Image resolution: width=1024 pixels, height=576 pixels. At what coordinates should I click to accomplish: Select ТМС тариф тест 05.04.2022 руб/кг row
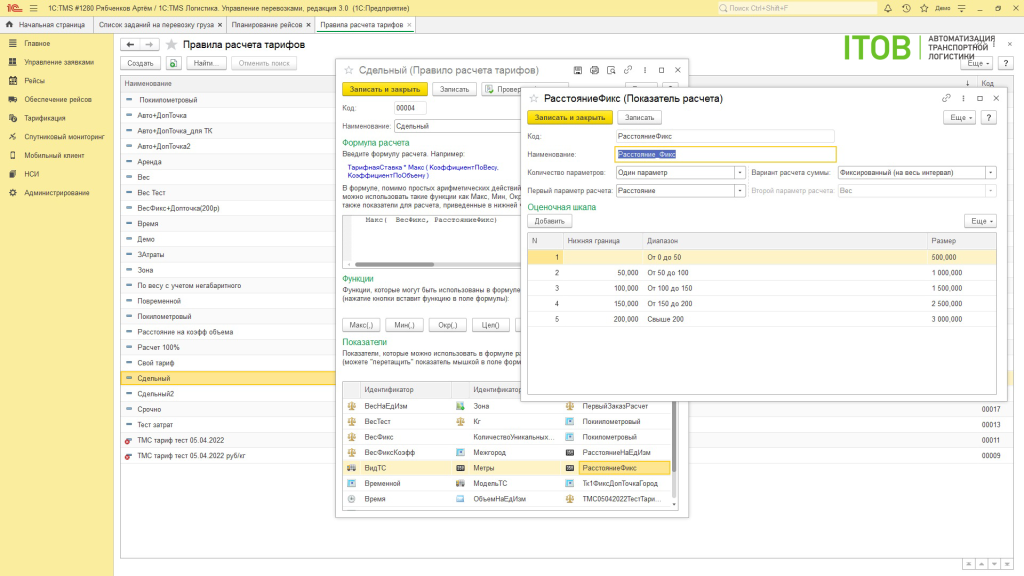pos(191,456)
